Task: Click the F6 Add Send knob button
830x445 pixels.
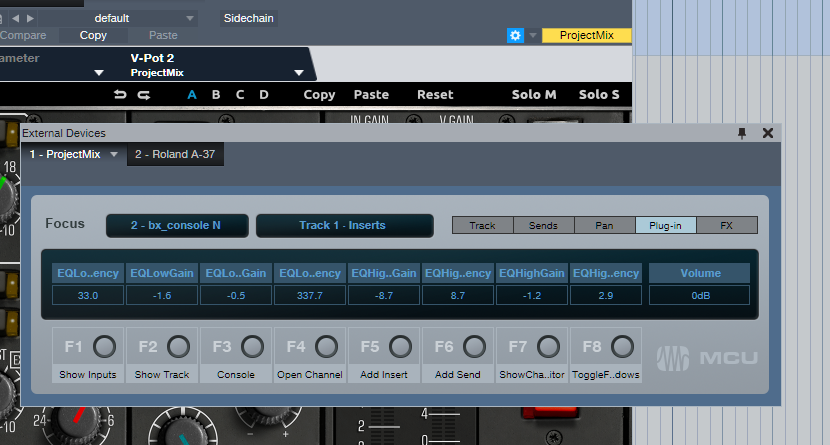Action: tap(474, 347)
